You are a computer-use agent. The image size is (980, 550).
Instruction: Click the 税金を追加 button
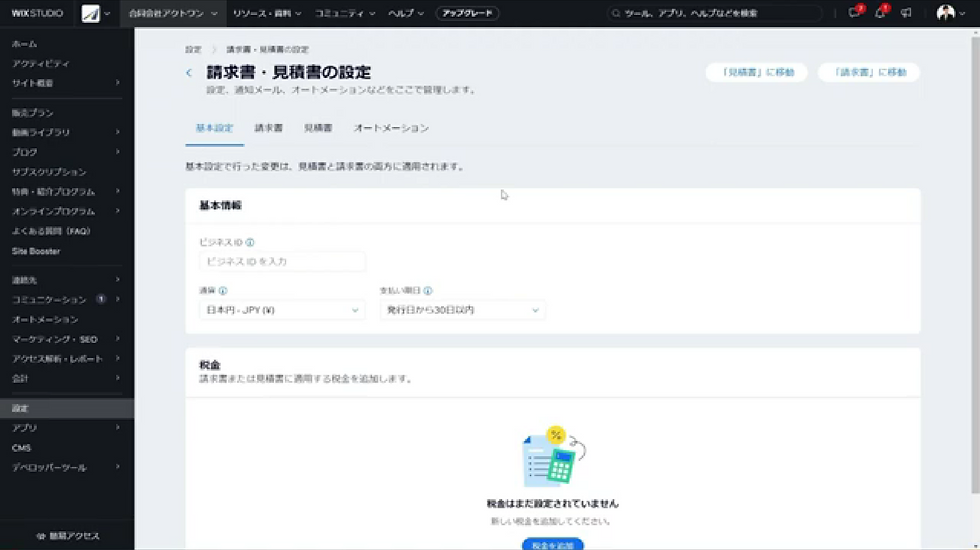[x=553, y=545]
